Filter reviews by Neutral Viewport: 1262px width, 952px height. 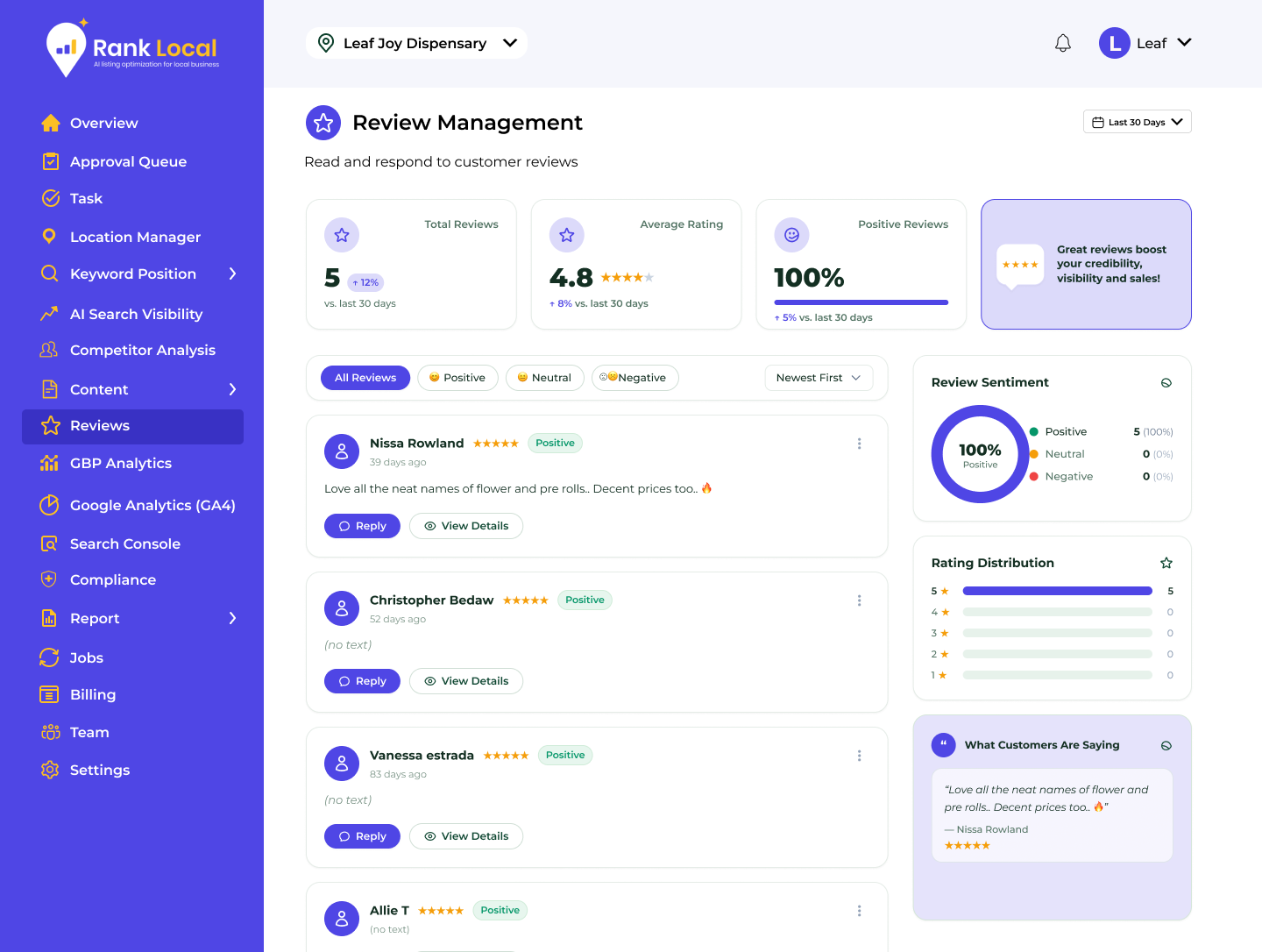tap(544, 378)
